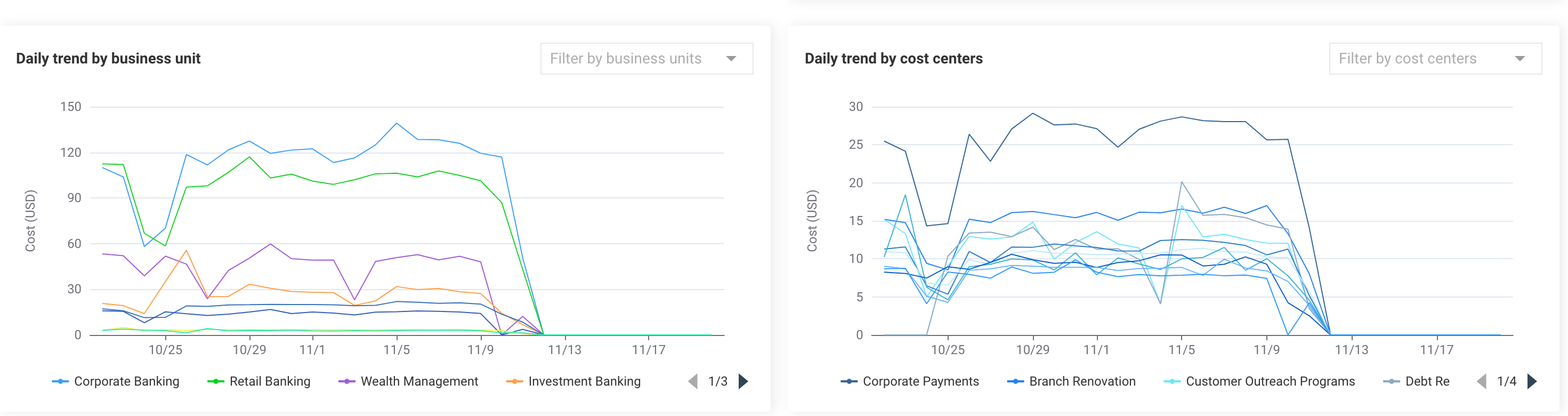Toggle Branch Renovation legend entry
This screenshot has height=416, width=1568.
[x=1071, y=381]
